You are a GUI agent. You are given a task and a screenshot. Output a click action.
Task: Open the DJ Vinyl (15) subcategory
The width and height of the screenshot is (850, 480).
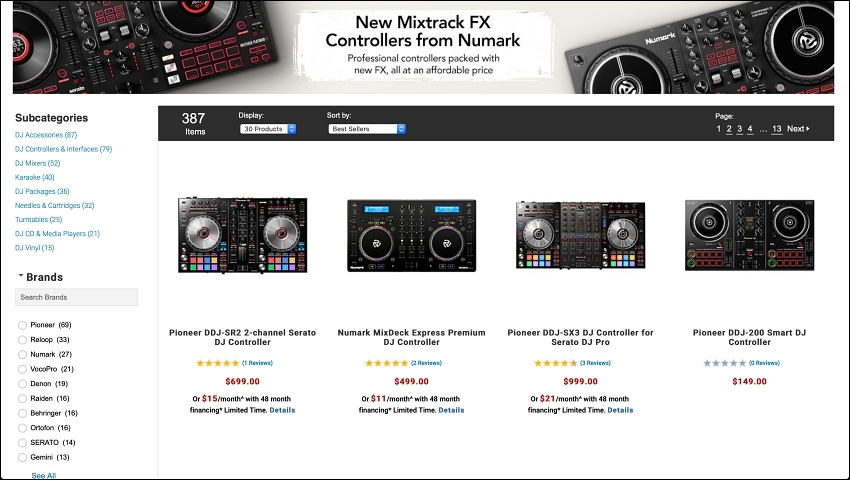[35, 248]
